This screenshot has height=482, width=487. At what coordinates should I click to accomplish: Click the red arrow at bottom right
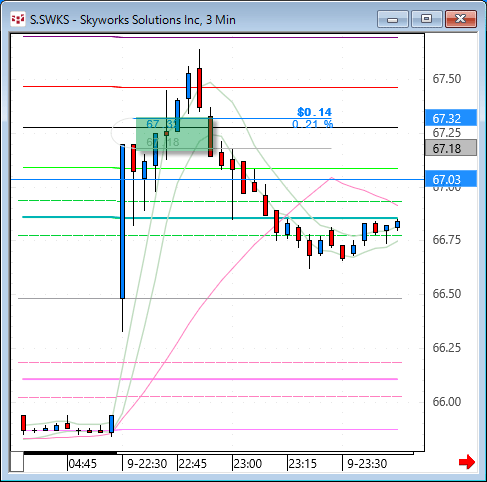(x=466, y=462)
